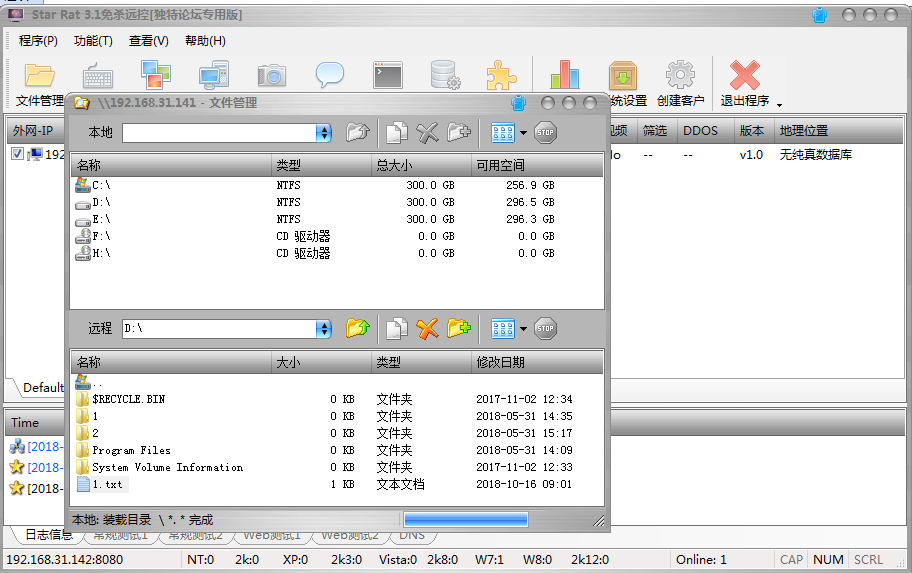Change remote pane view mode icon
Viewport: 912px width, 573px height.
[x=503, y=329]
